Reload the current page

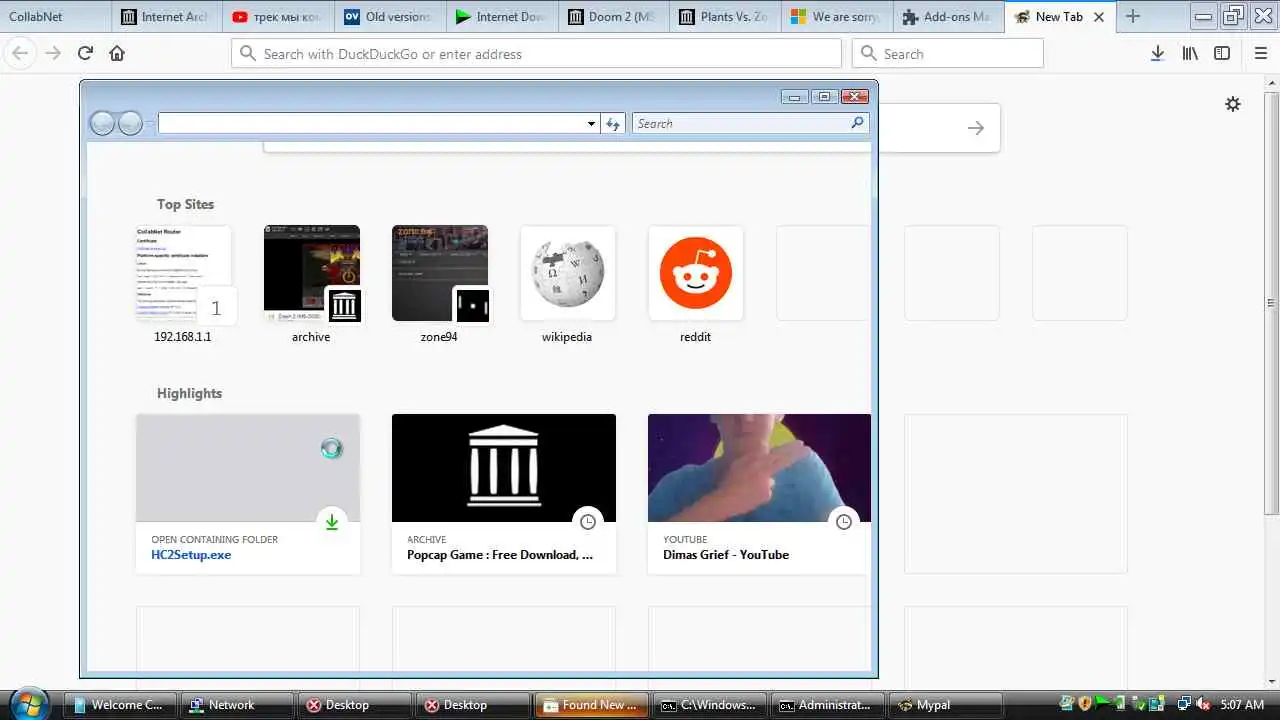tap(85, 54)
